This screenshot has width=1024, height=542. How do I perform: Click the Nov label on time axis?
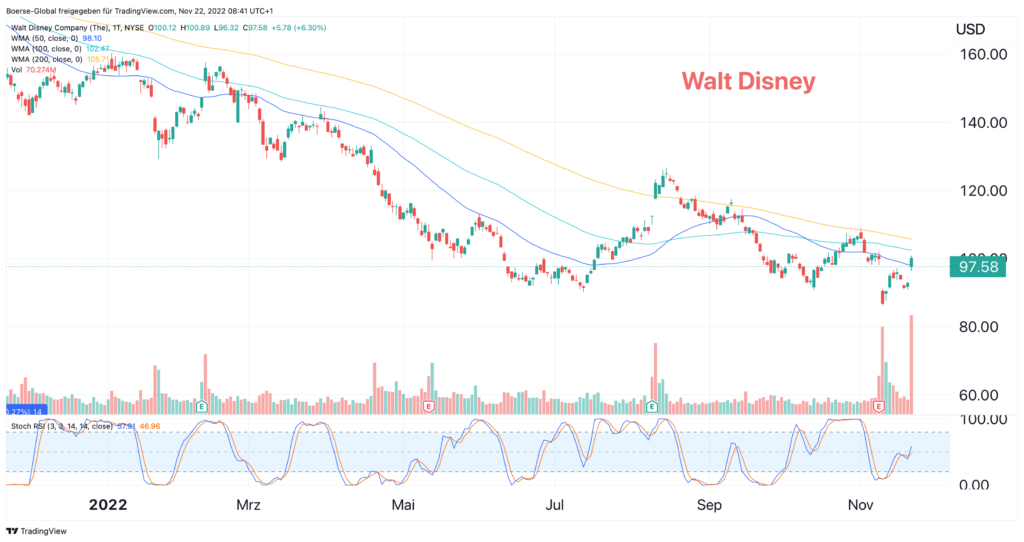click(x=861, y=505)
